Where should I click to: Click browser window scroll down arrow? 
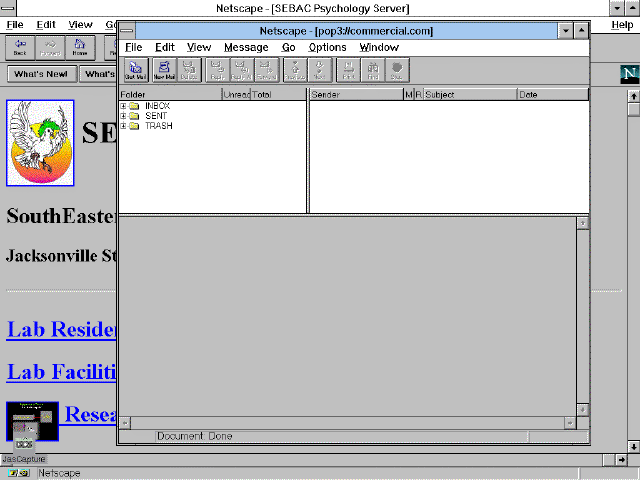[633, 447]
